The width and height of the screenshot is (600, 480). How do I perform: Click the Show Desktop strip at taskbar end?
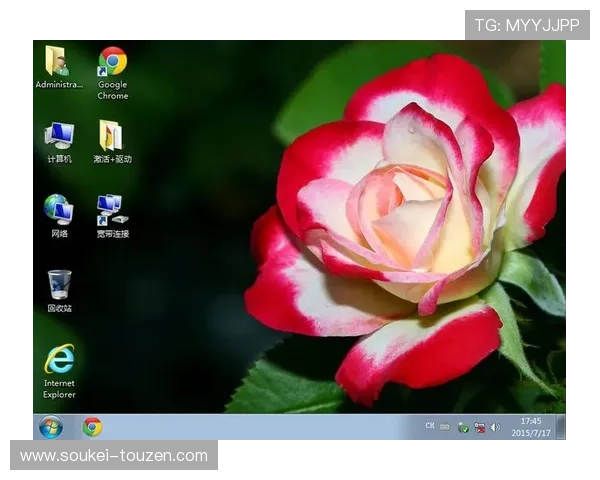click(561, 427)
